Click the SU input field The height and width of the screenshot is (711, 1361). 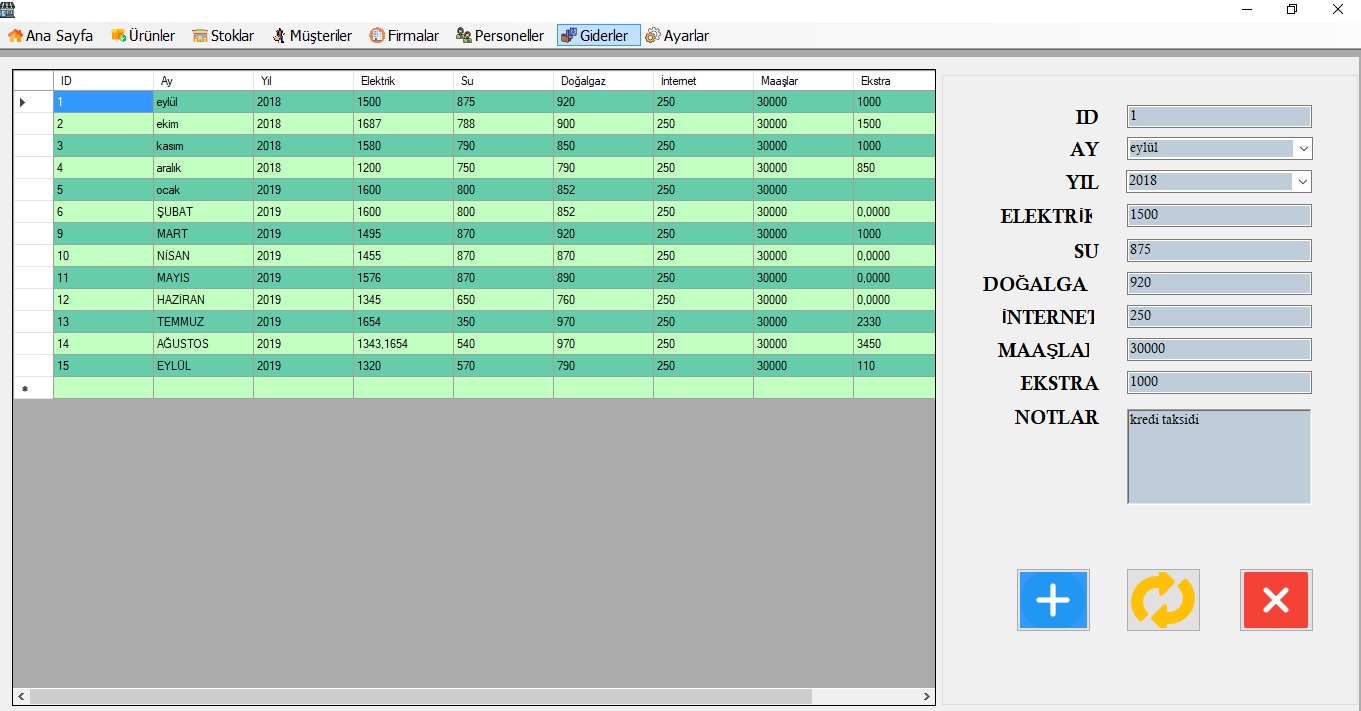(1219, 250)
